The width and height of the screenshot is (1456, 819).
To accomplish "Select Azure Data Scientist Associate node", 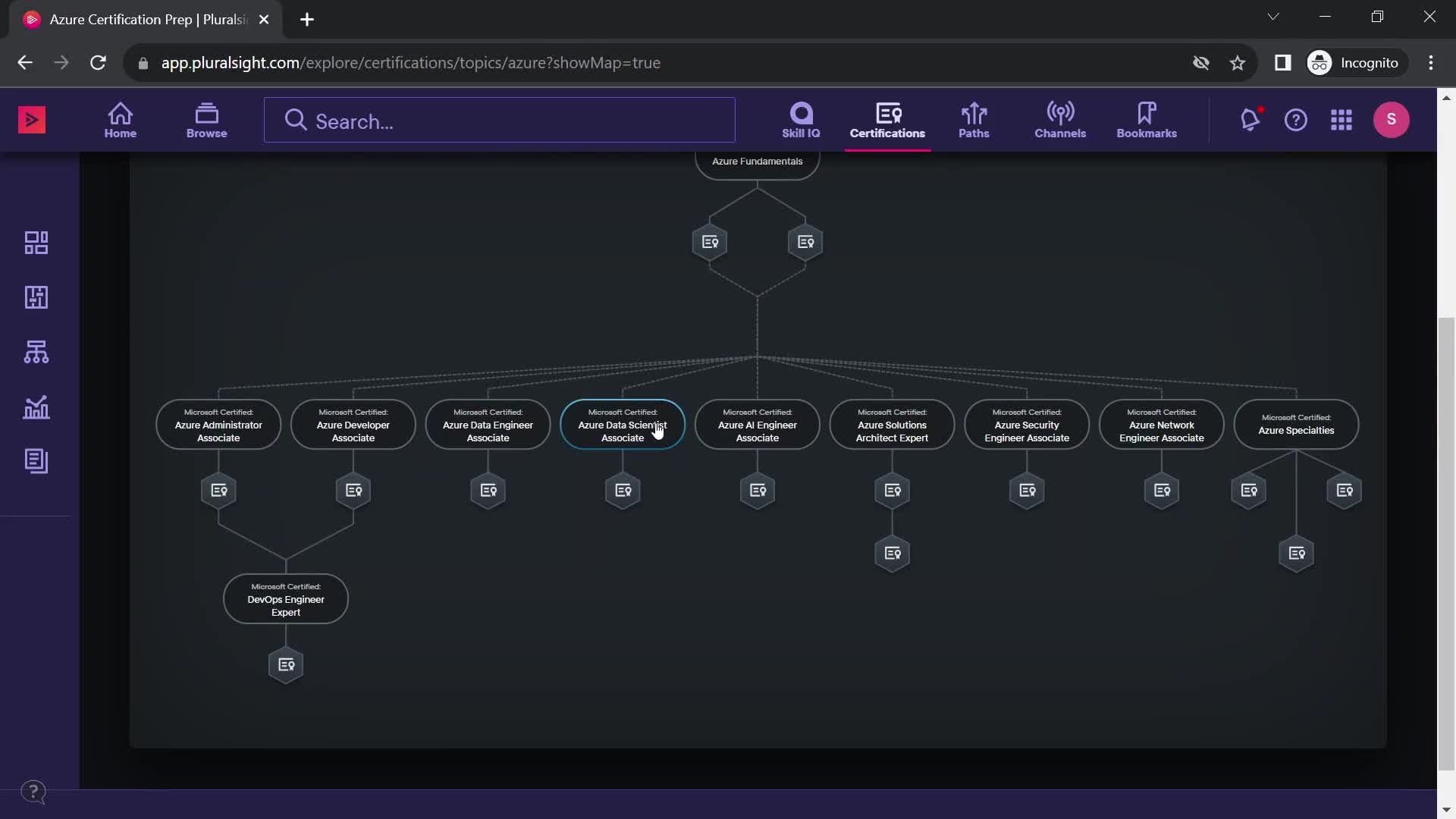I will (x=623, y=425).
